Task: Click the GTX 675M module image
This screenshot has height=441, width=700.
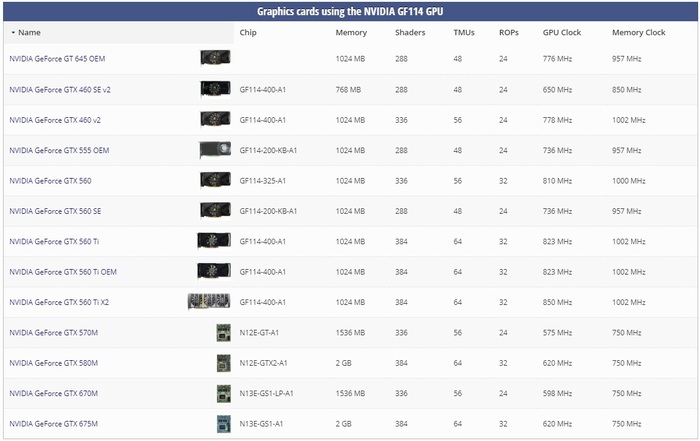Action: (x=223, y=423)
